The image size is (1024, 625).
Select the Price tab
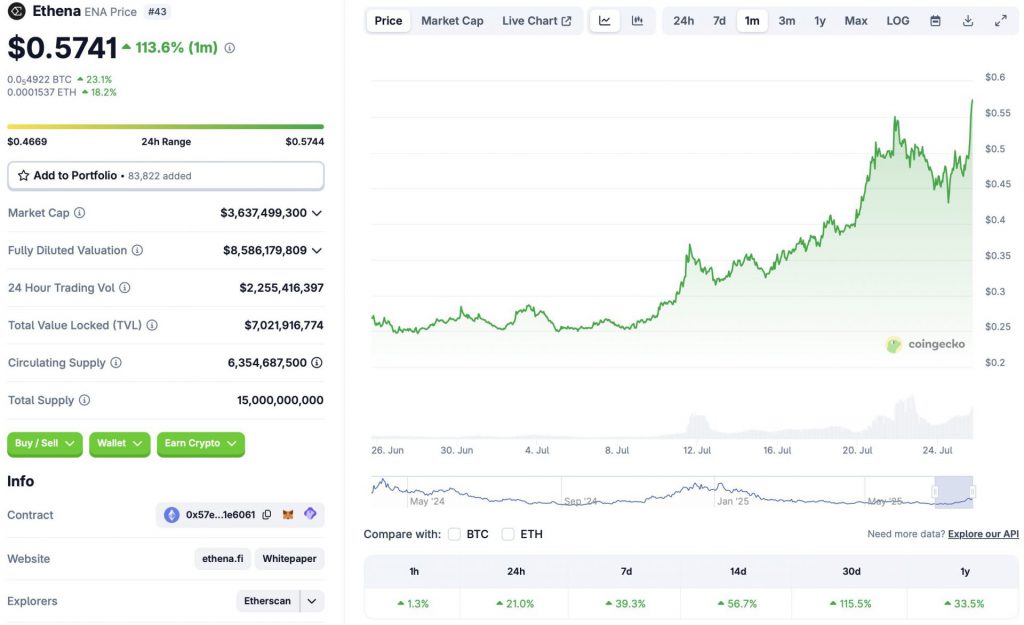(x=388, y=21)
